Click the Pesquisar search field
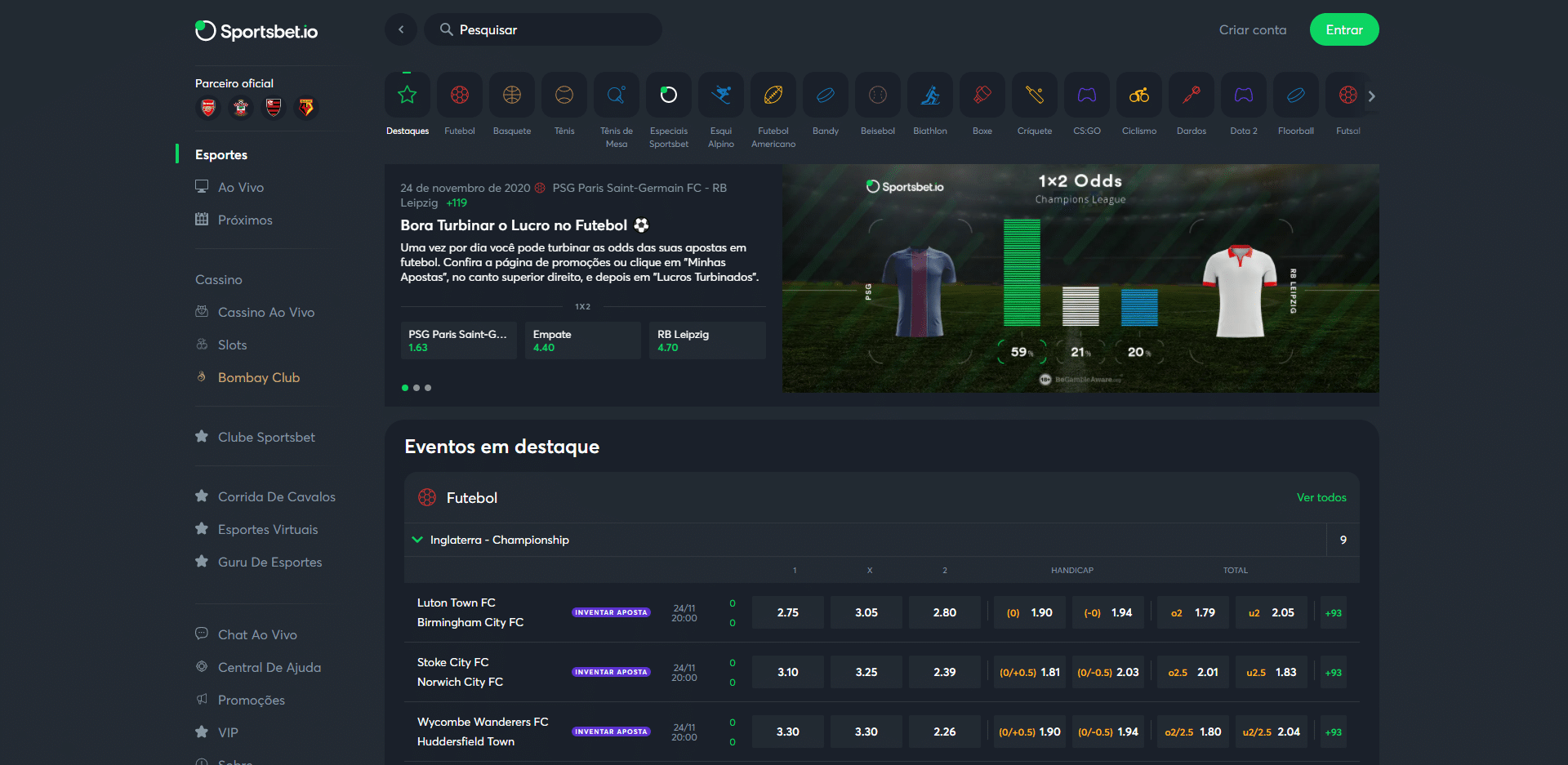 (543, 29)
